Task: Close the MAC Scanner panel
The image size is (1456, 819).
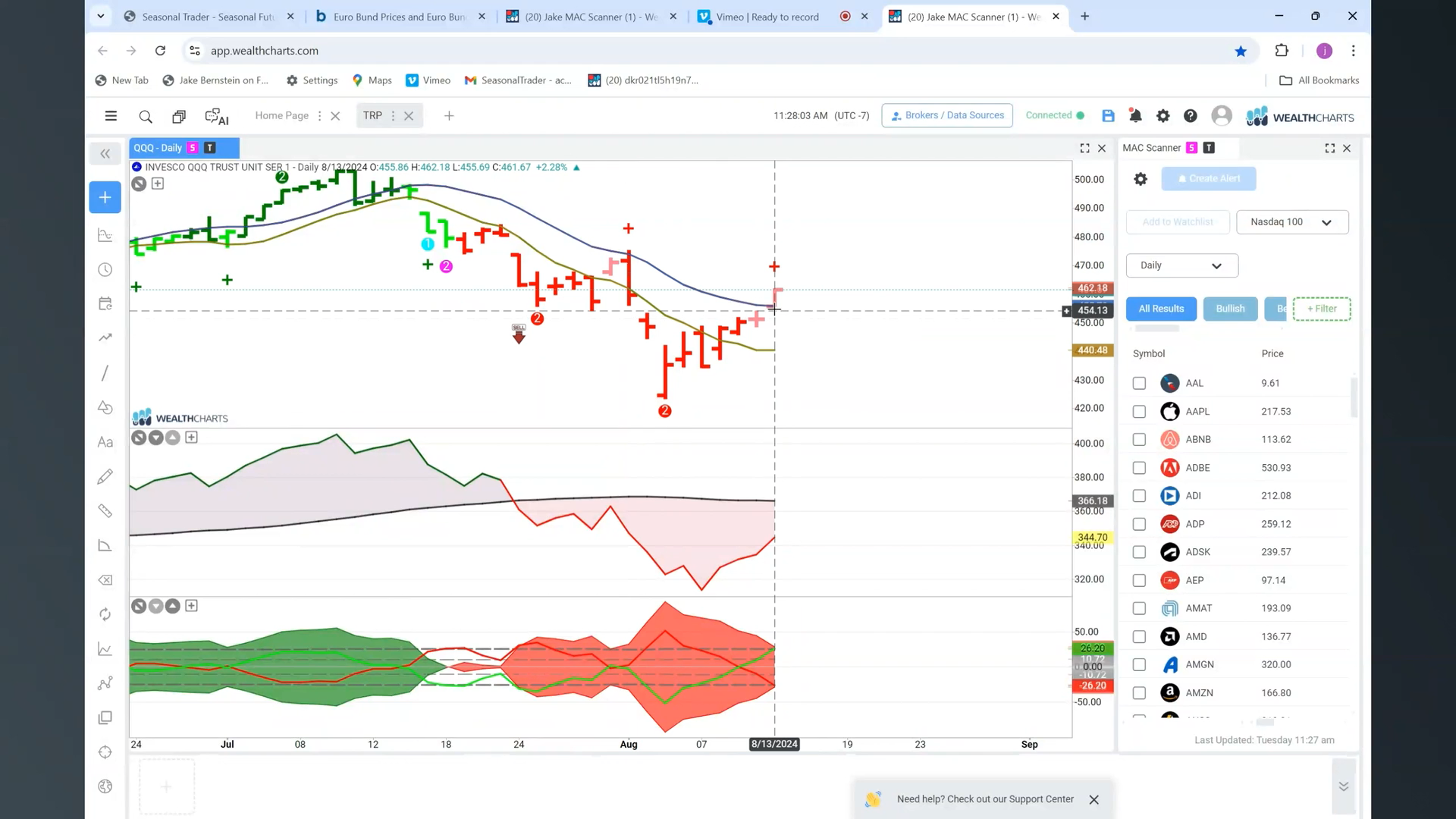Action: pyautogui.click(x=1347, y=149)
